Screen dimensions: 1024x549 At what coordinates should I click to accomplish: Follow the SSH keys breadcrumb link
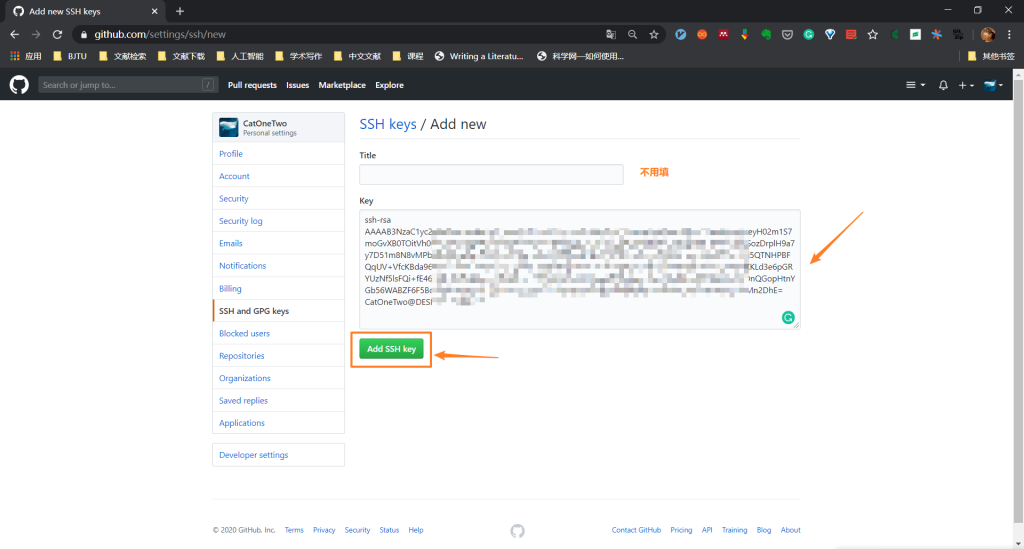tap(388, 124)
